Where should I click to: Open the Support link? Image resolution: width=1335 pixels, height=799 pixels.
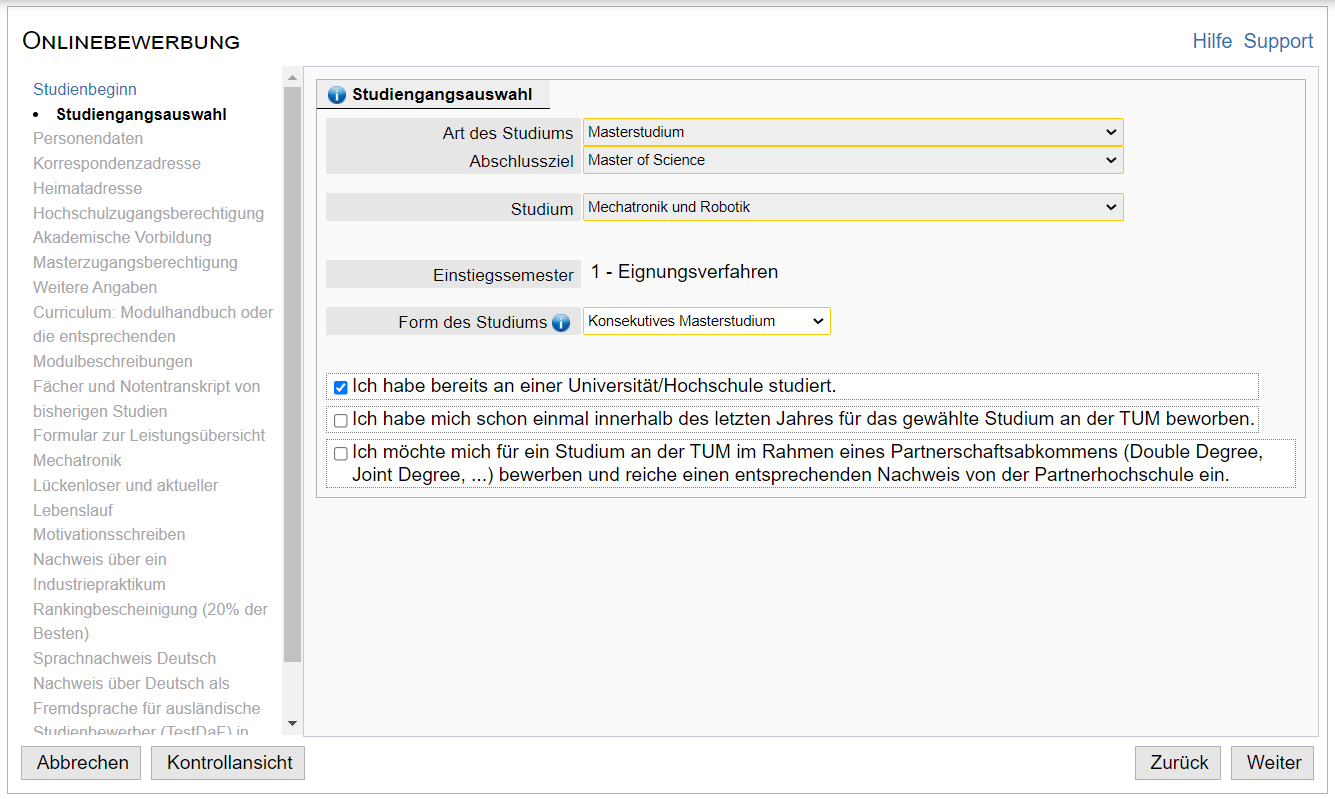coord(1278,41)
